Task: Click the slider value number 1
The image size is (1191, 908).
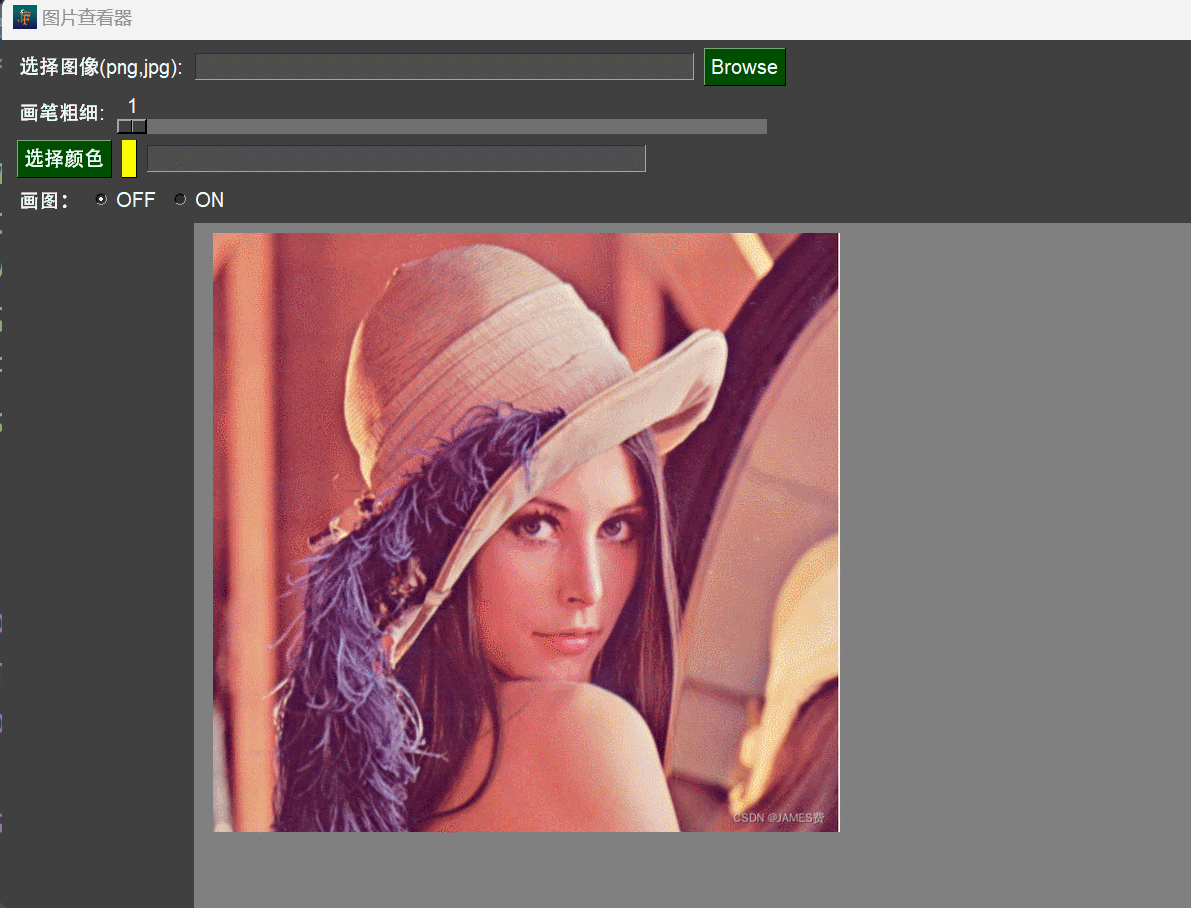Action: click(x=132, y=106)
